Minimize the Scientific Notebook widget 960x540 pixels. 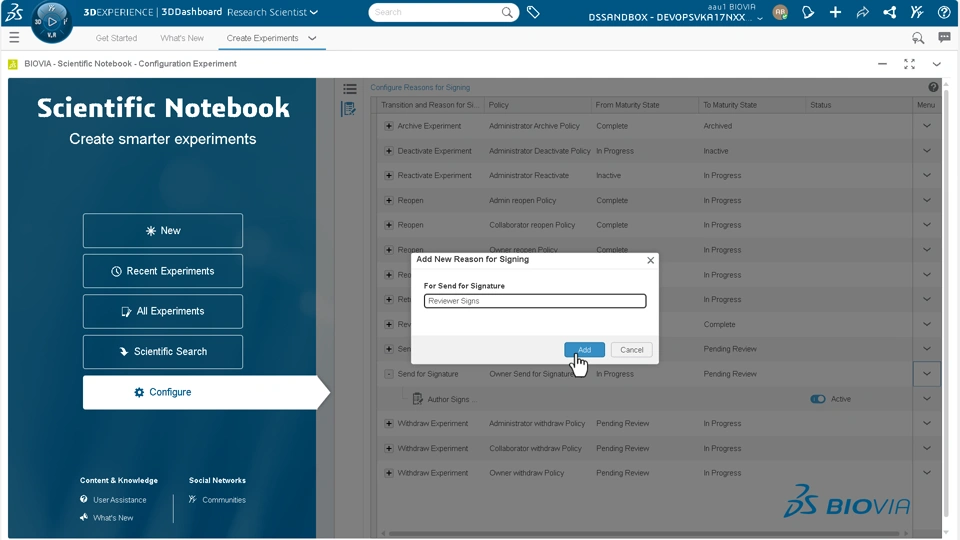click(882, 64)
